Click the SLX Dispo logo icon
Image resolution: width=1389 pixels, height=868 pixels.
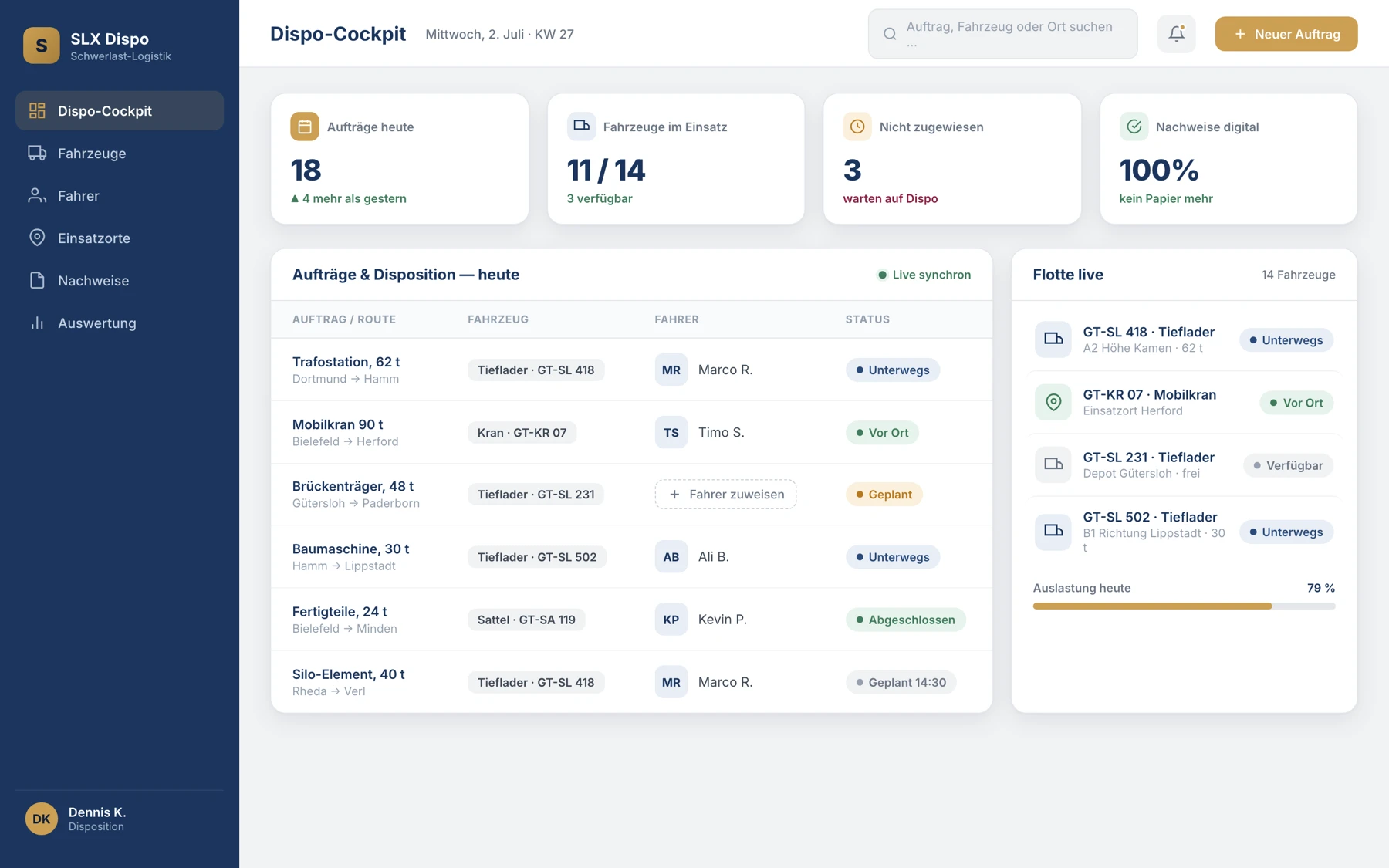42,46
